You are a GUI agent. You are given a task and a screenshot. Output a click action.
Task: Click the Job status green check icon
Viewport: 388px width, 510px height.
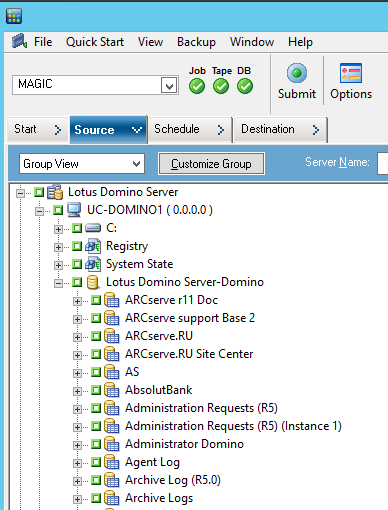pyautogui.click(x=197, y=86)
